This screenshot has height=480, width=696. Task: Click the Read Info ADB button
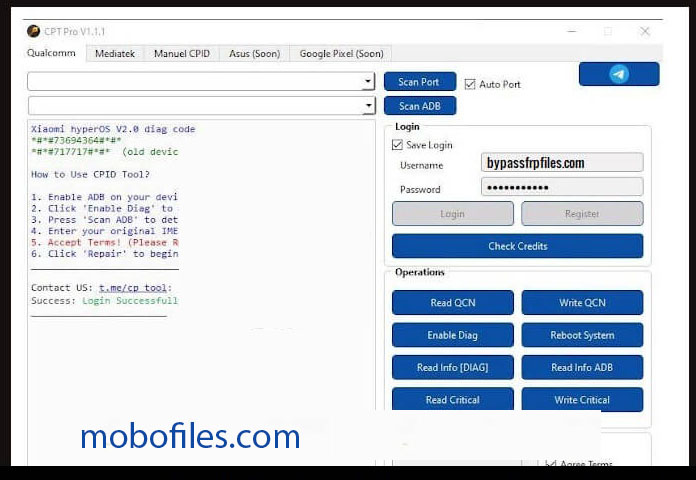click(x=582, y=367)
